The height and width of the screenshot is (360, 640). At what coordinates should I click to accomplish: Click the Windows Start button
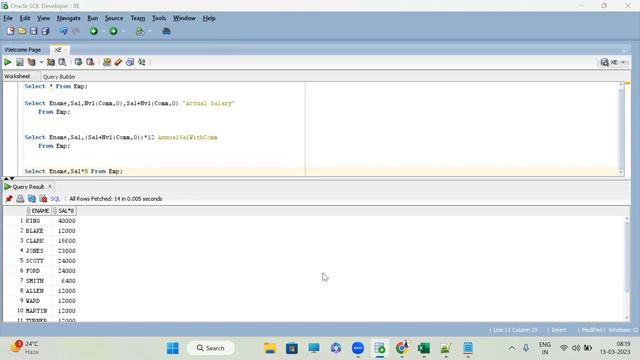[173, 348]
